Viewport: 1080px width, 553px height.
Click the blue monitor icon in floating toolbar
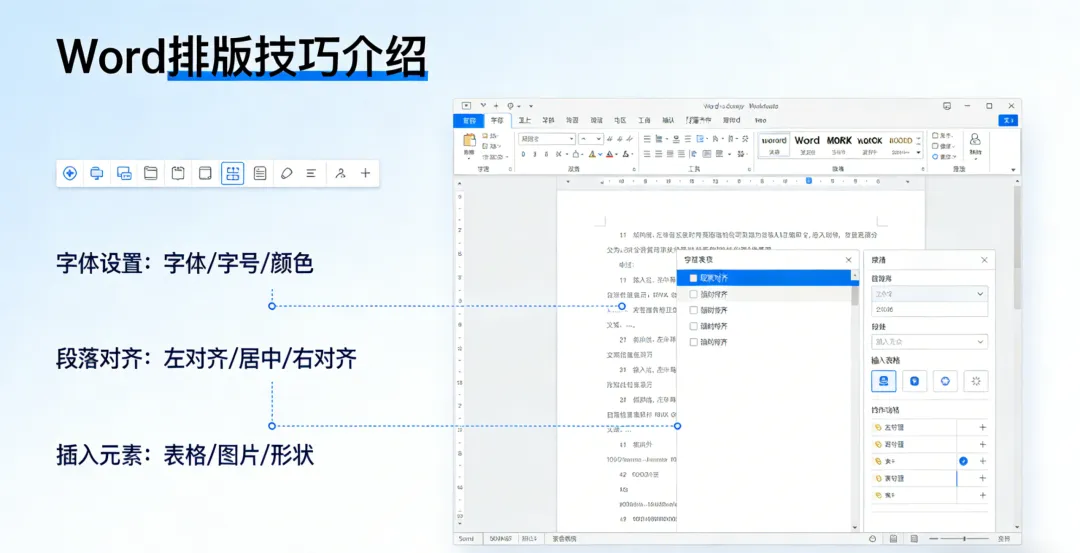[96, 174]
